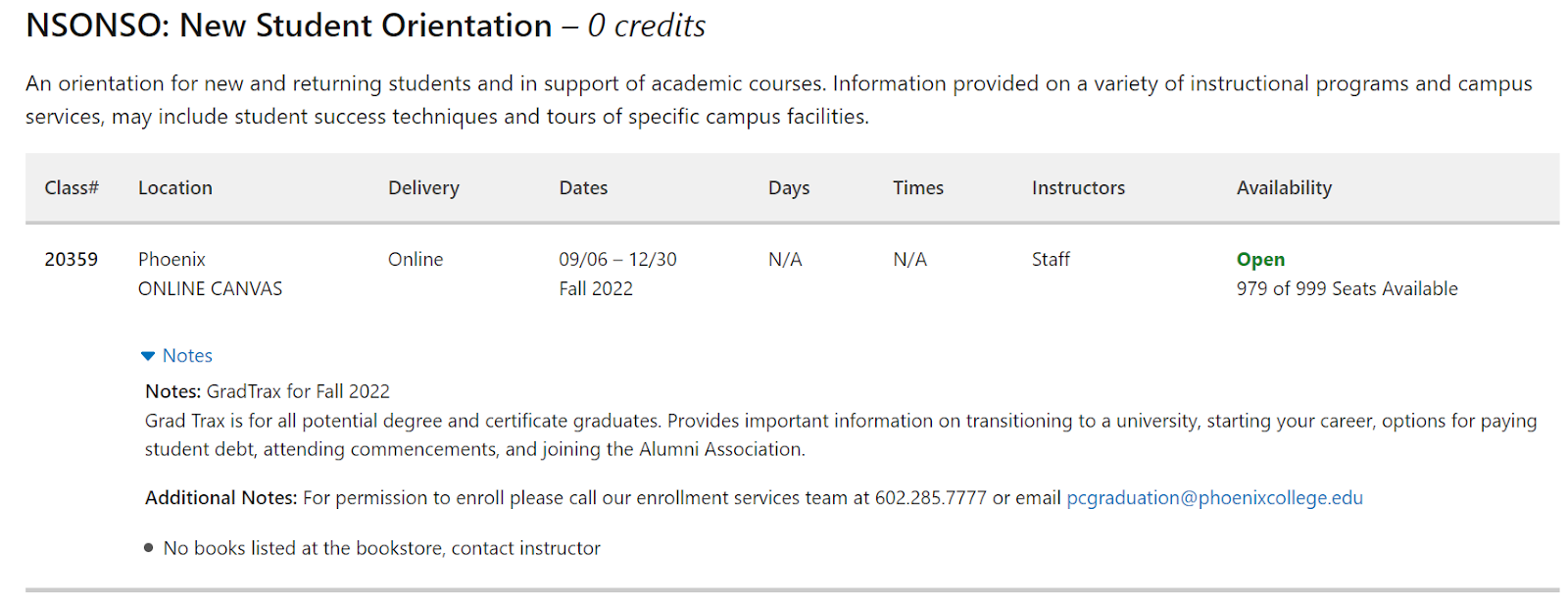Collapse the Notes disclosure triangle
Screen dimensions: 1568x608
[148, 356]
